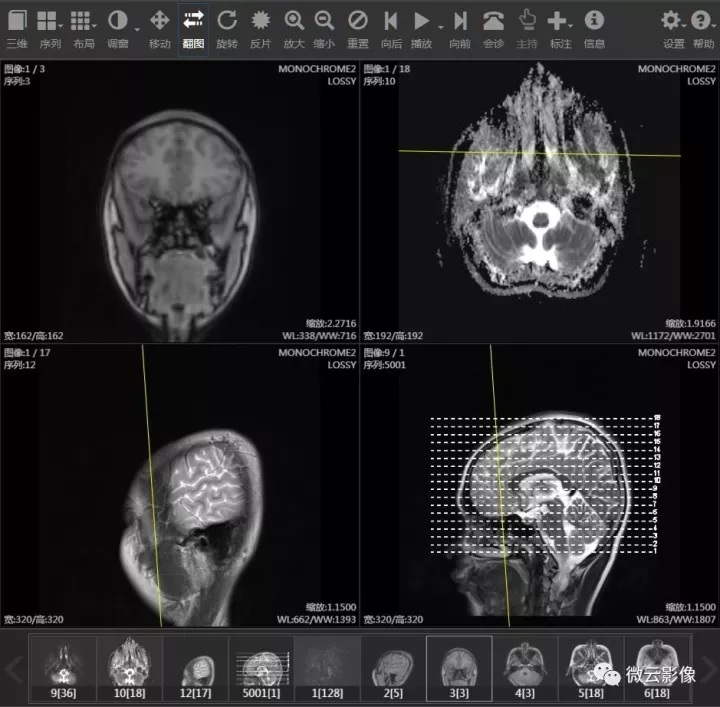Select the 移动 pan tool
The image size is (720, 707).
[x=159, y=29]
